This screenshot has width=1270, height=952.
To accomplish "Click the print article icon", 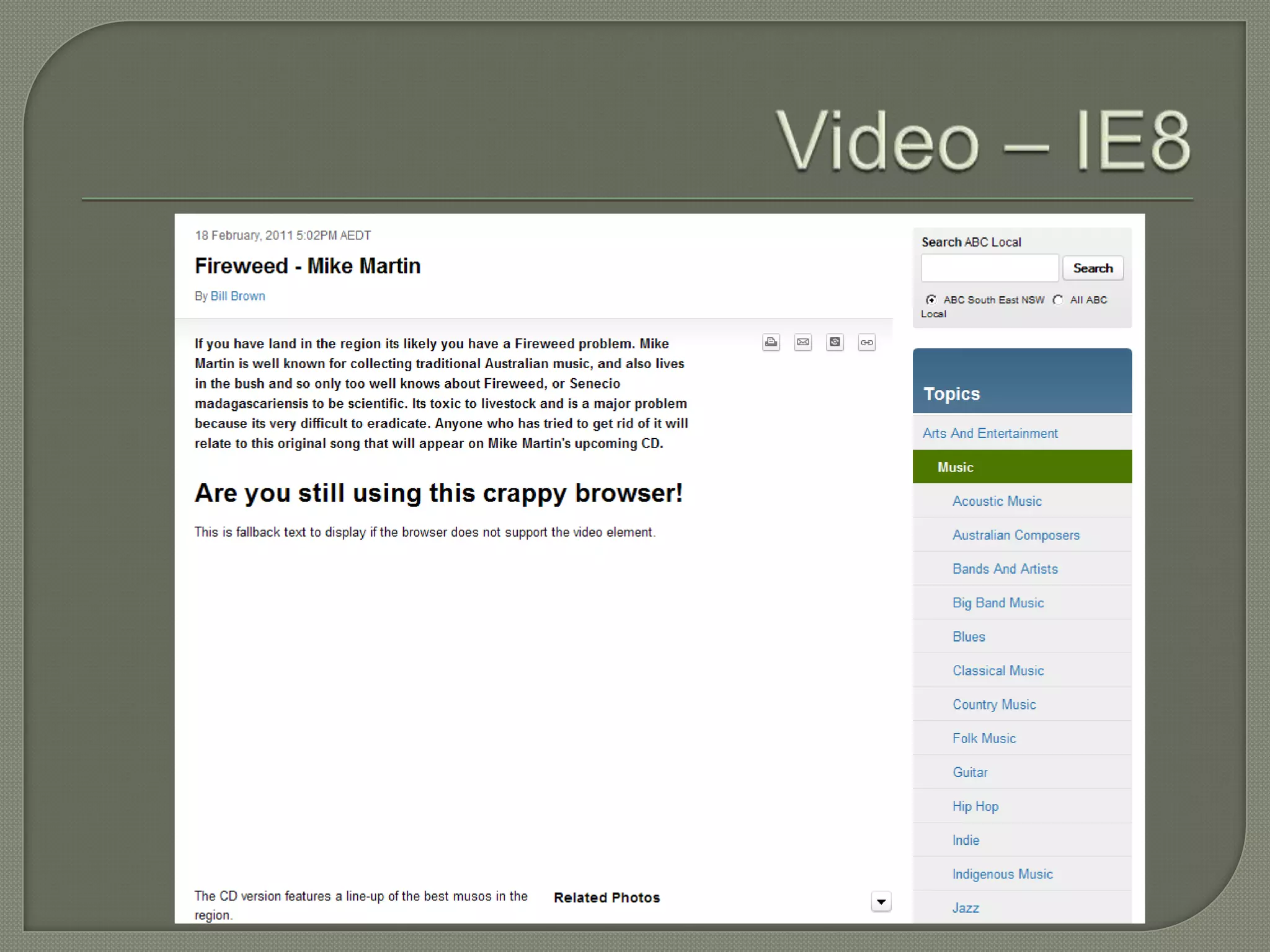I will [771, 342].
